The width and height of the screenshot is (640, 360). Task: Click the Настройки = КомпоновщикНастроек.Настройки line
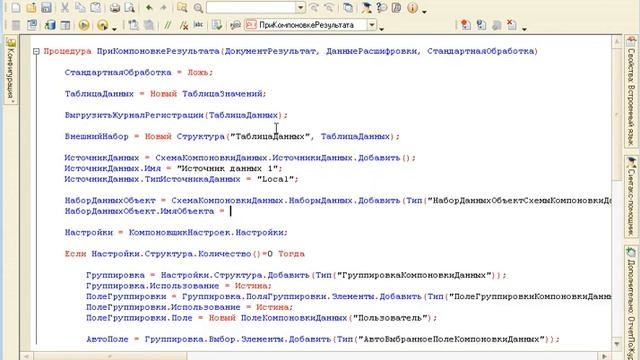click(176, 233)
